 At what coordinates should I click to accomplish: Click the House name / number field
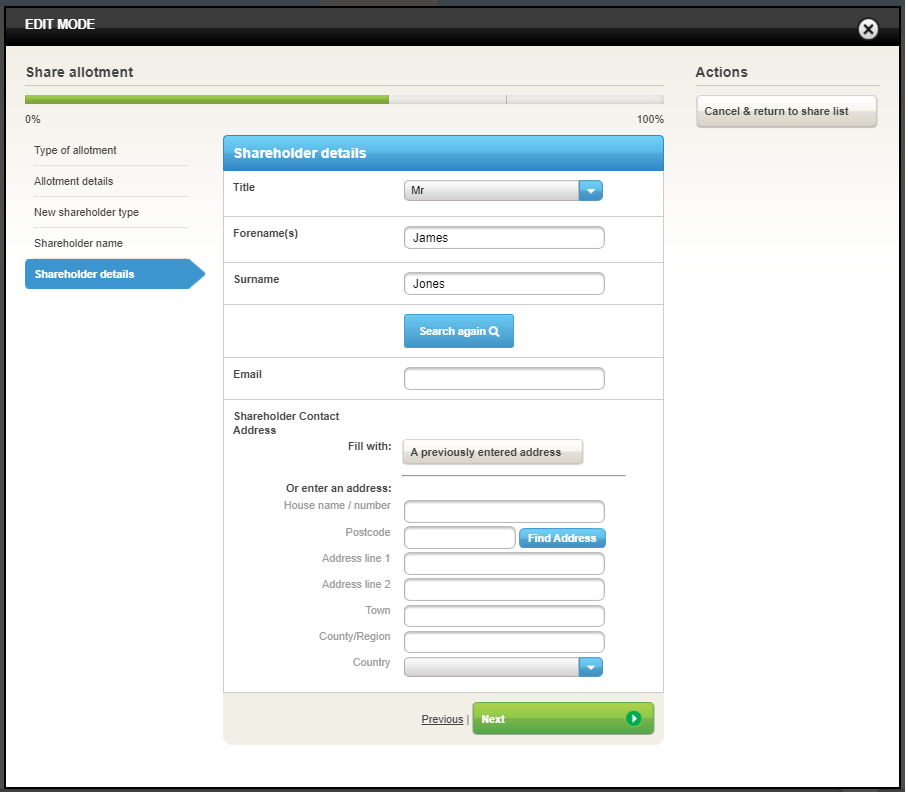[x=504, y=512]
